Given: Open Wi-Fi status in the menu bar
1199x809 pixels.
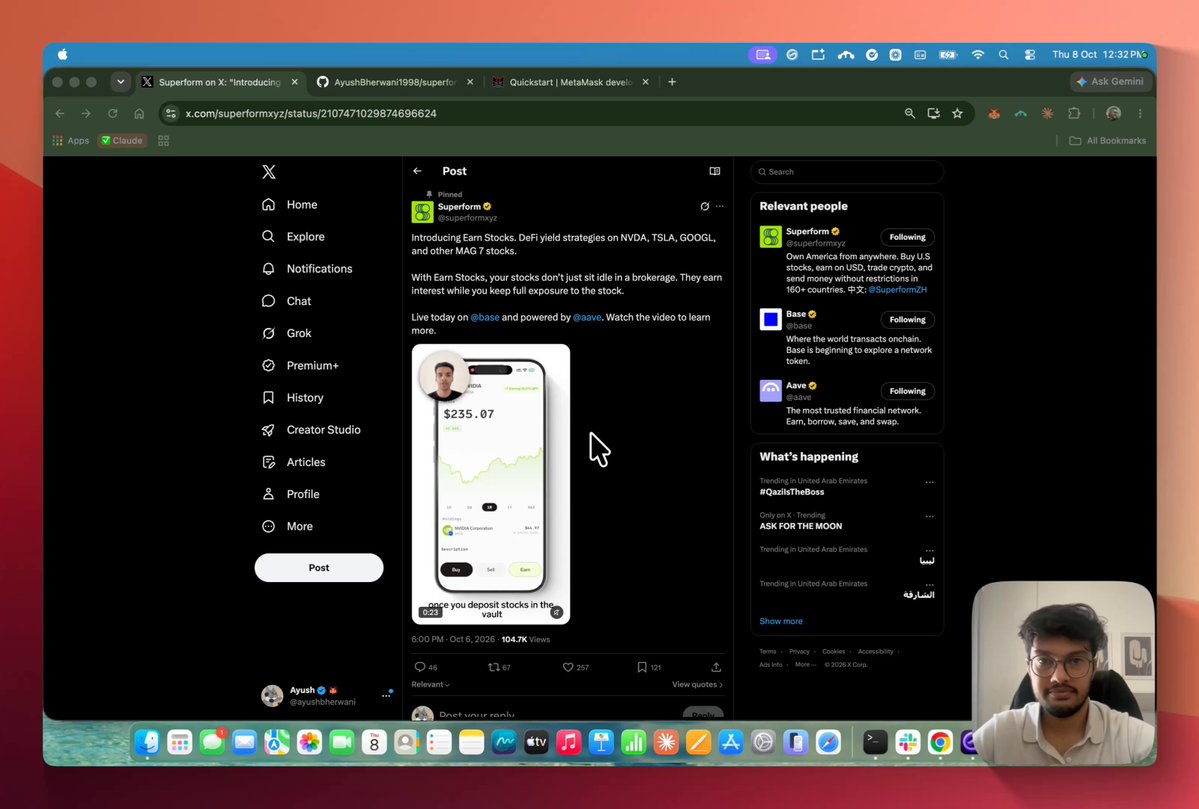Looking at the screenshot, I should (978, 55).
